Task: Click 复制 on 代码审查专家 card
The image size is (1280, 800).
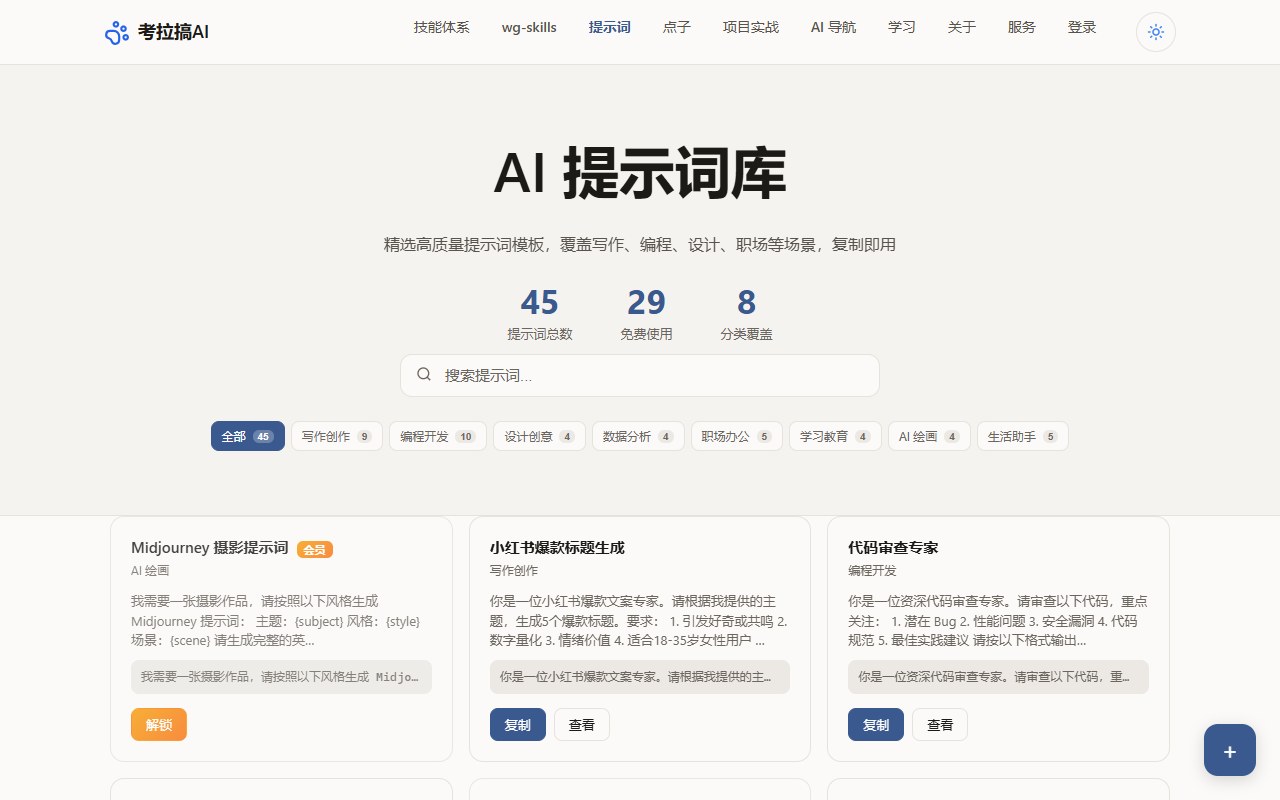Action: [876, 725]
